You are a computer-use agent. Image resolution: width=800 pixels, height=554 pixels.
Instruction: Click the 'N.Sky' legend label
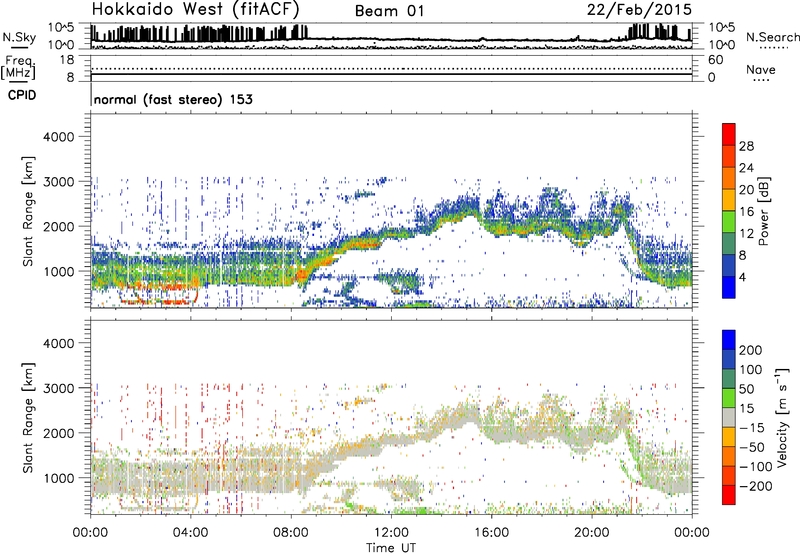[19, 37]
